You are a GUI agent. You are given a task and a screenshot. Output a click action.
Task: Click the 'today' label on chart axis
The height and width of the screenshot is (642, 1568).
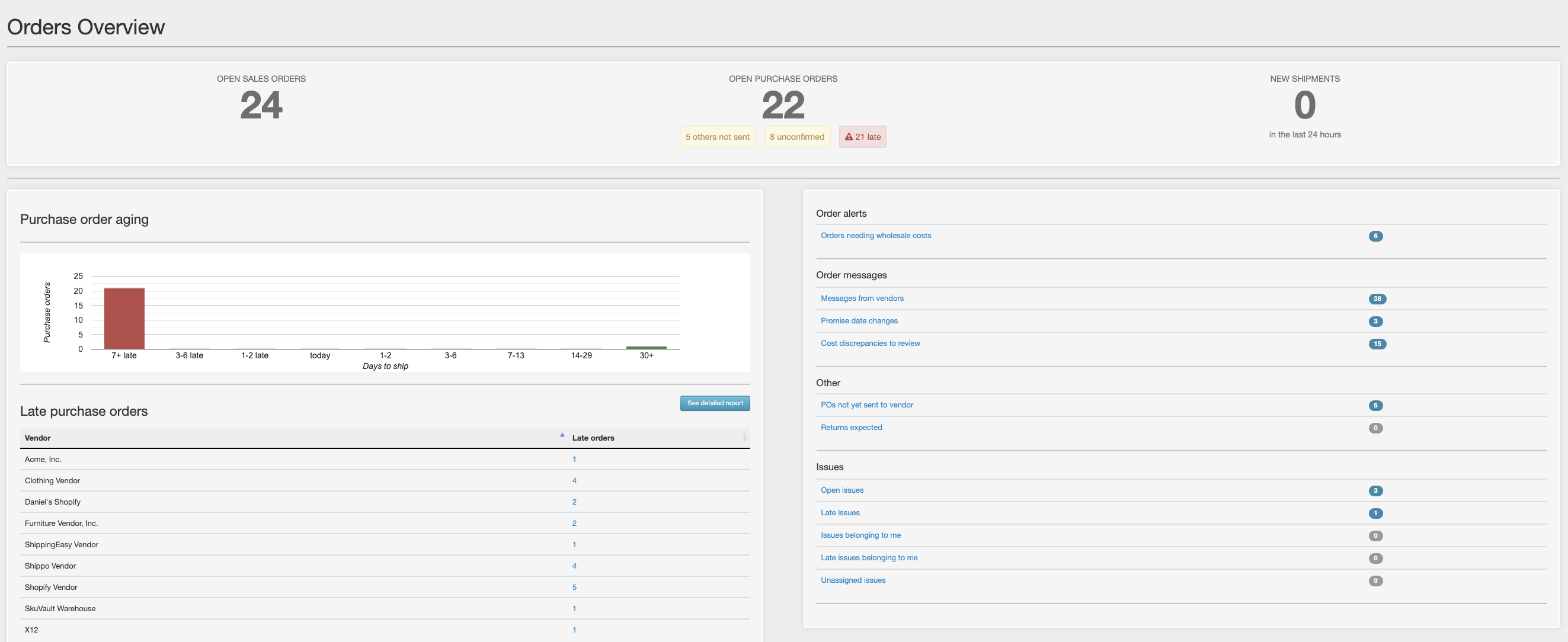point(319,355)
